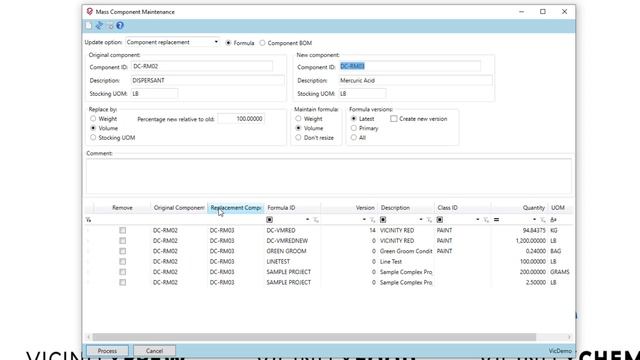Check Remove box for DC-VMRED row
Screen dimensions: 640x360
click(122, 230)
